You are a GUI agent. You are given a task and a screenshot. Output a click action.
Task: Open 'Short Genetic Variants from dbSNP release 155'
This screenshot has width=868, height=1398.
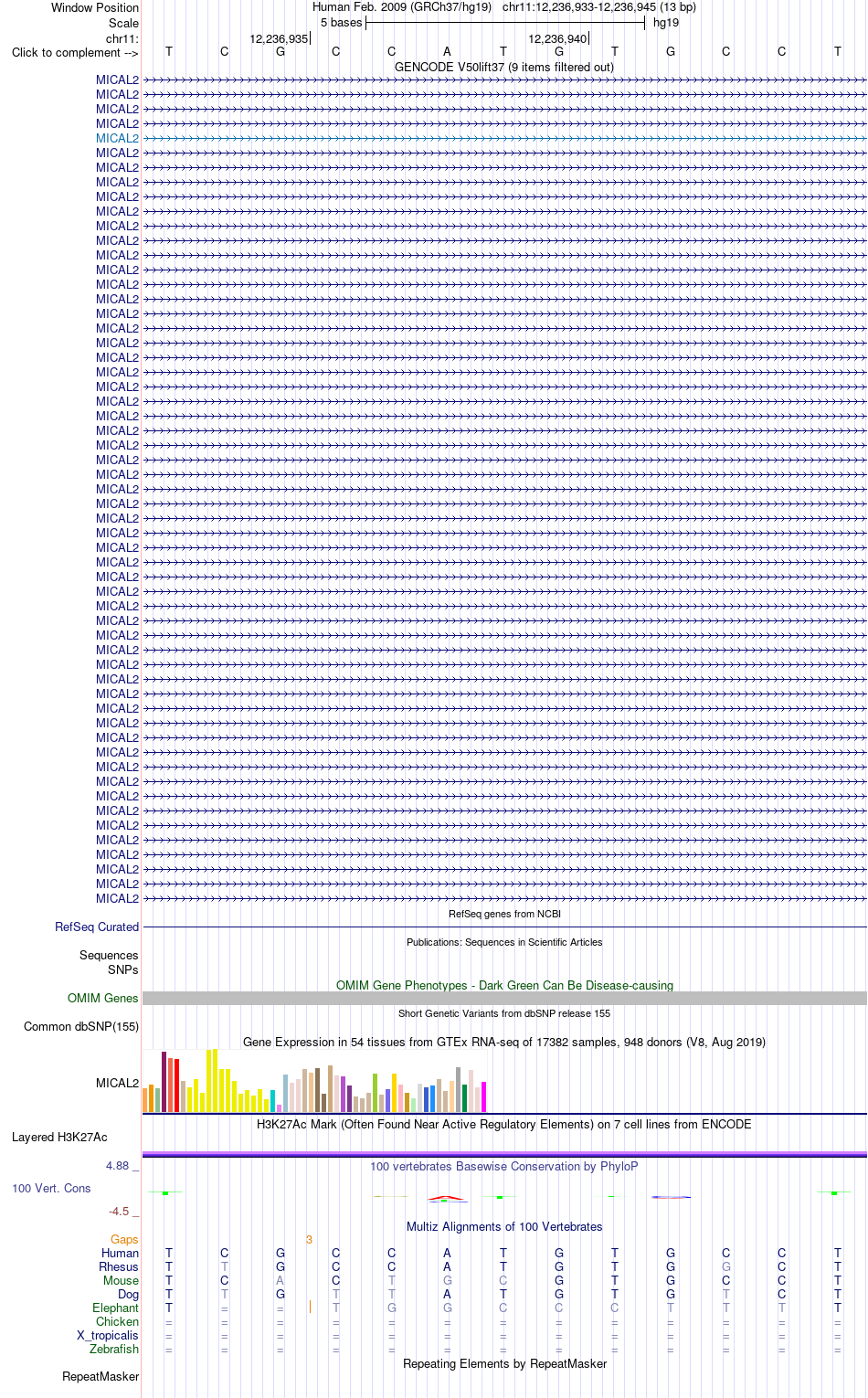pyautogui.click(x=504, y=1013)
